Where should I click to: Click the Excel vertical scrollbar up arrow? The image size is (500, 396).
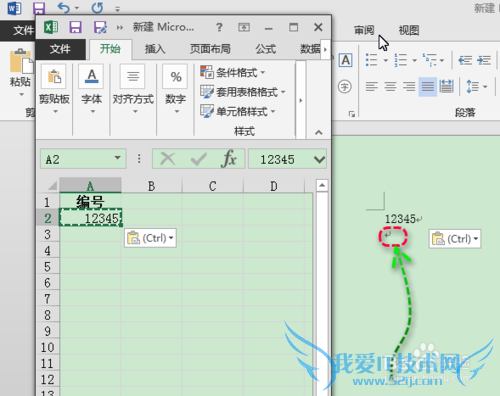click(x=322, y=185)
